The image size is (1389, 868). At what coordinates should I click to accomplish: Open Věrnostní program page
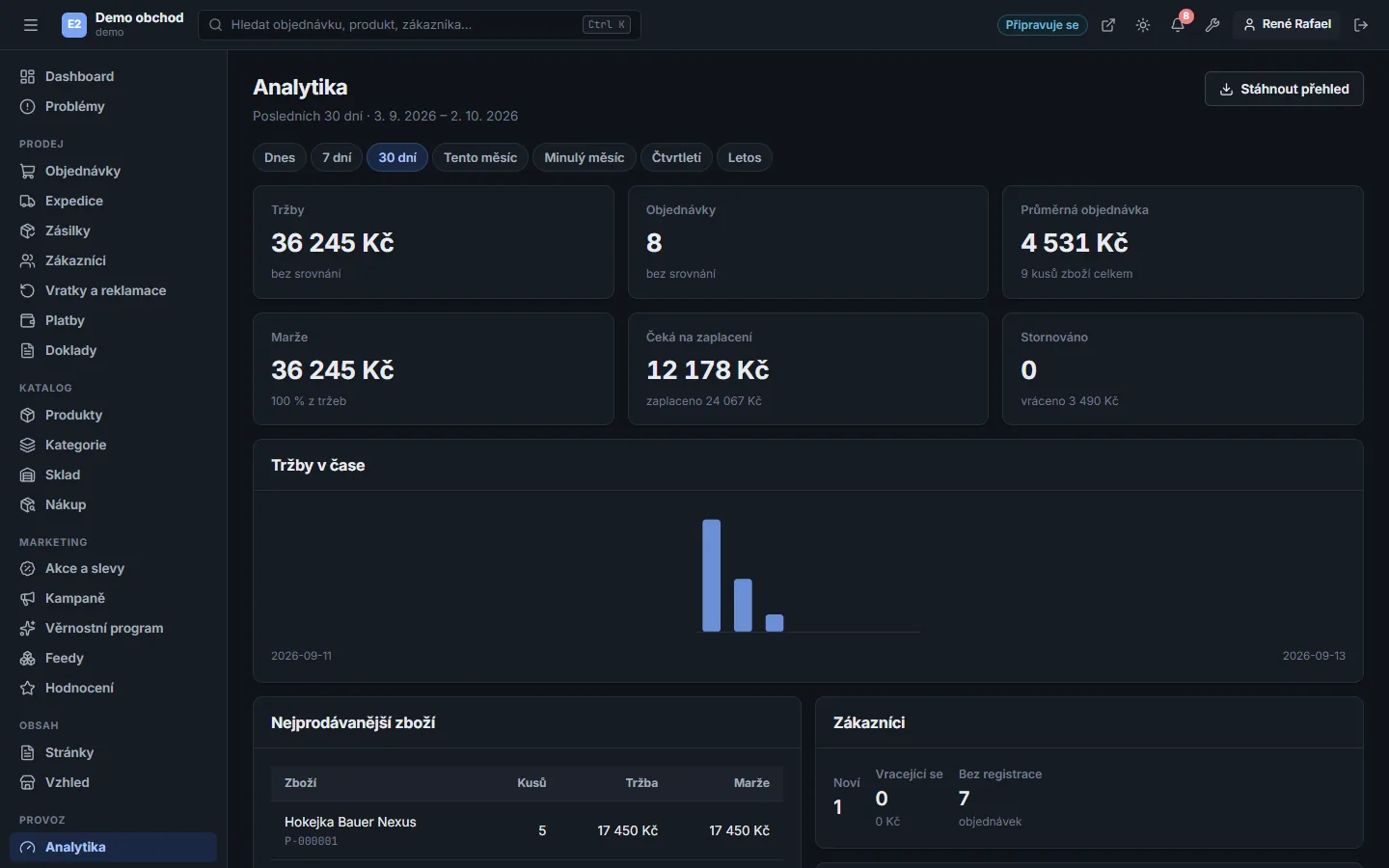click(113, 628)
